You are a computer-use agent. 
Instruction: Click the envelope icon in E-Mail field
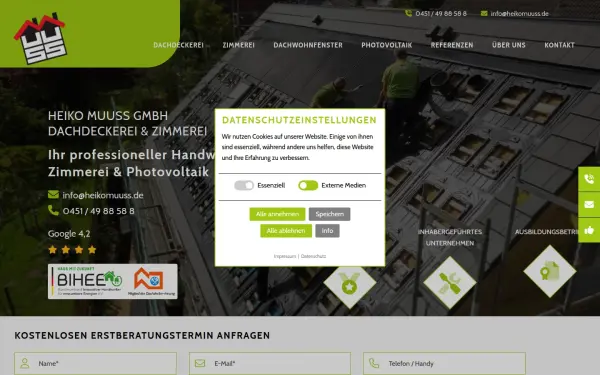click(200, 363)
